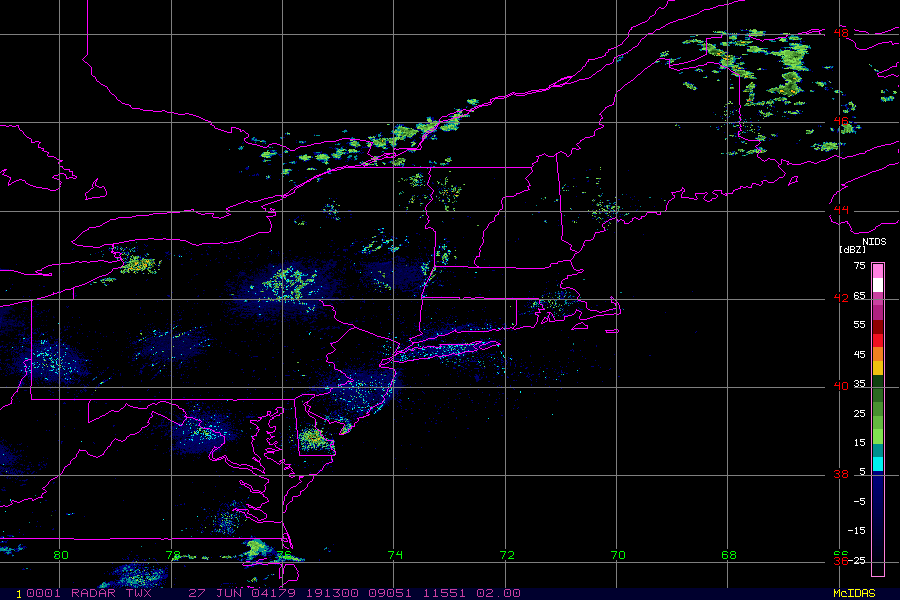Click the yellow McIDAS label
This screenshot has width=900, height=600.
point(854,593)
